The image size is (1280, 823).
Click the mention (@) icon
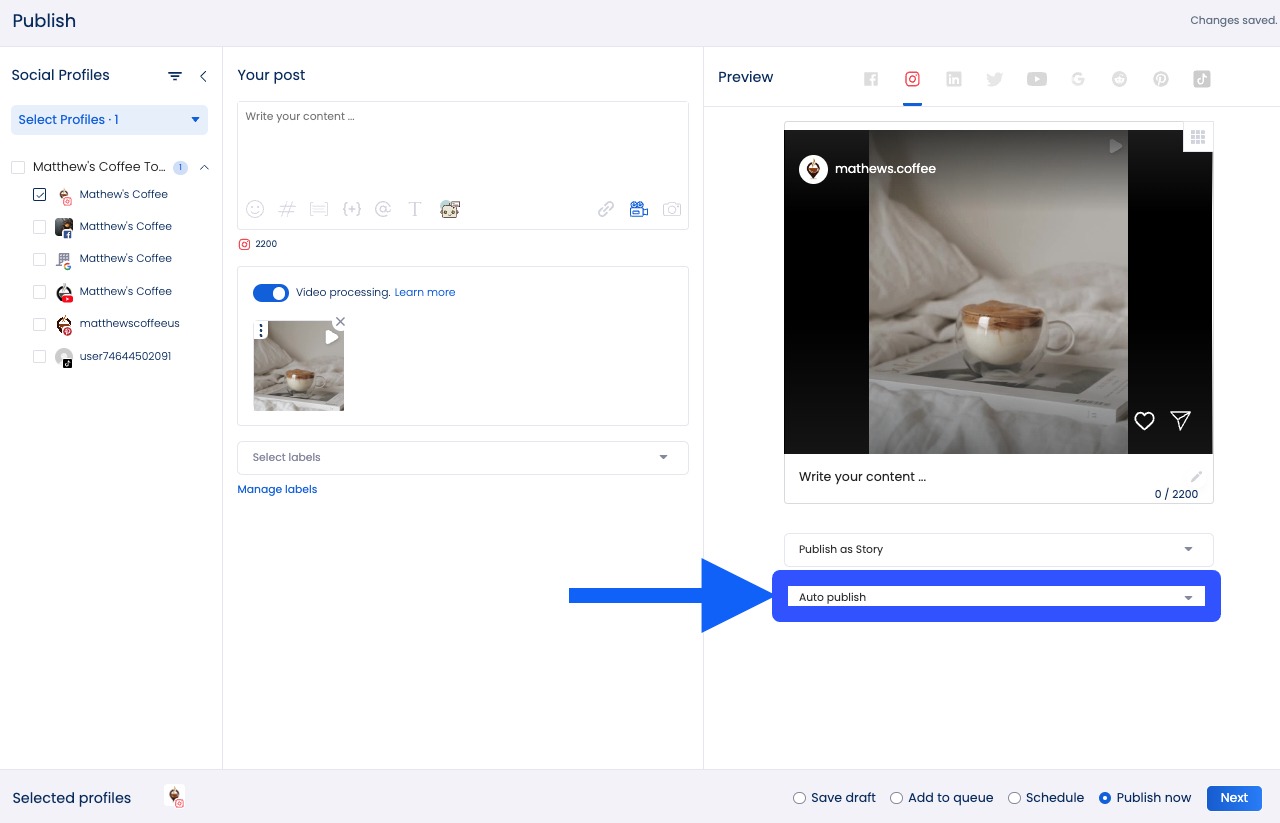coord(383,209)
